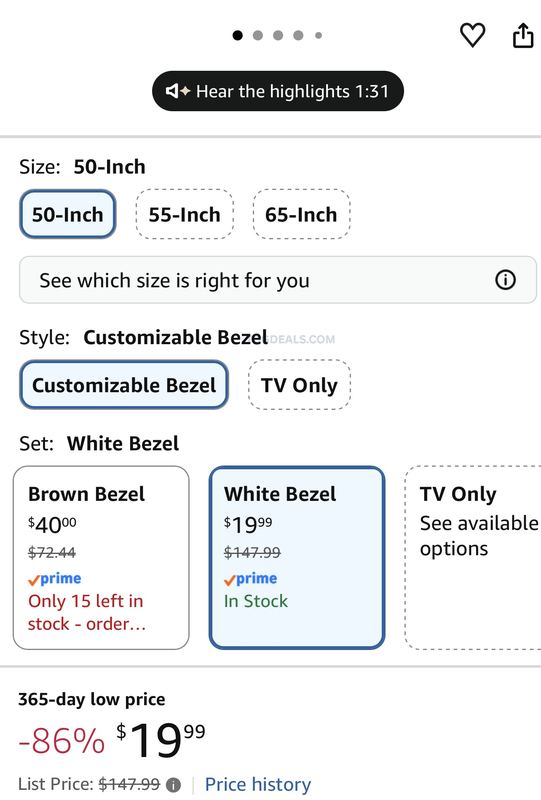Play Hear the highlights audio
This screenshot has height=800, width=541.
pos(278,91)
